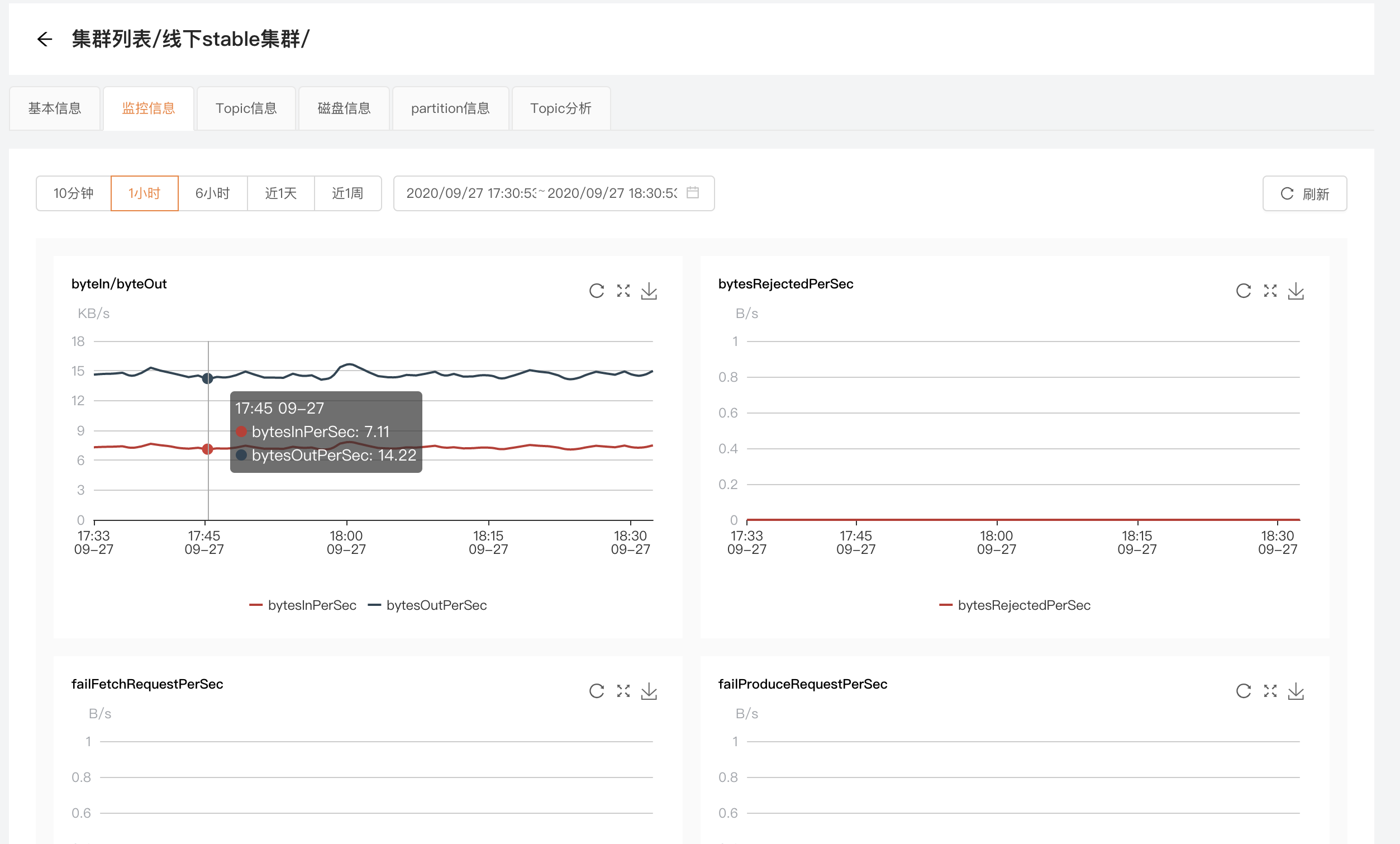
Task: Select the 10分钟 time range
Action: click(73, 193)
